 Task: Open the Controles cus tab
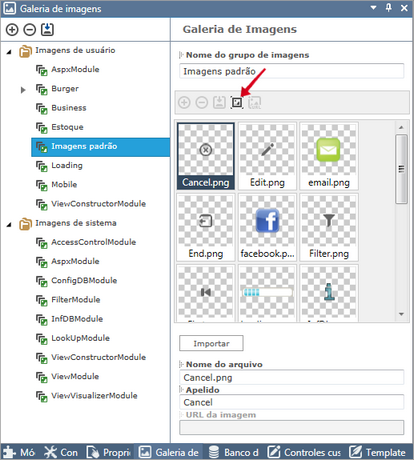(x=305, y=452)
